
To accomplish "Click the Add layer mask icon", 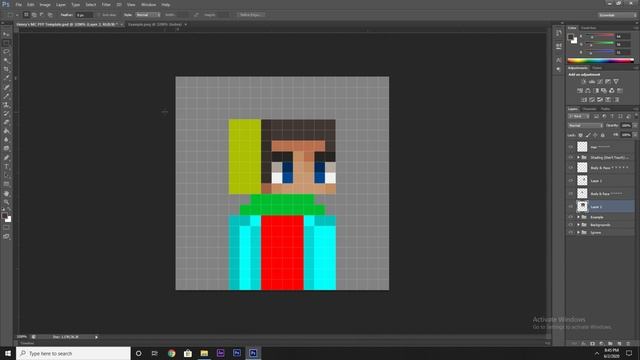I will [x=592, y=344].
